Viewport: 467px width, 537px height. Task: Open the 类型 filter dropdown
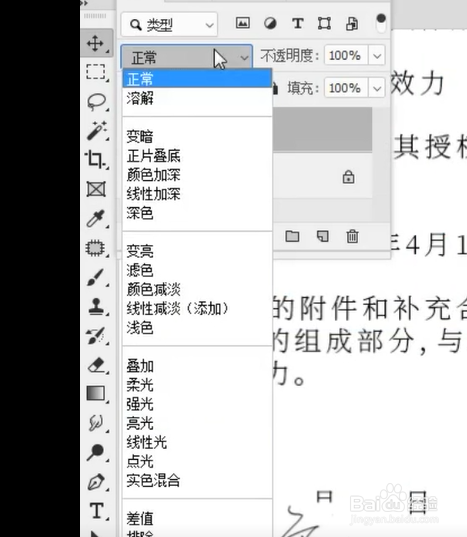(169, 24)
